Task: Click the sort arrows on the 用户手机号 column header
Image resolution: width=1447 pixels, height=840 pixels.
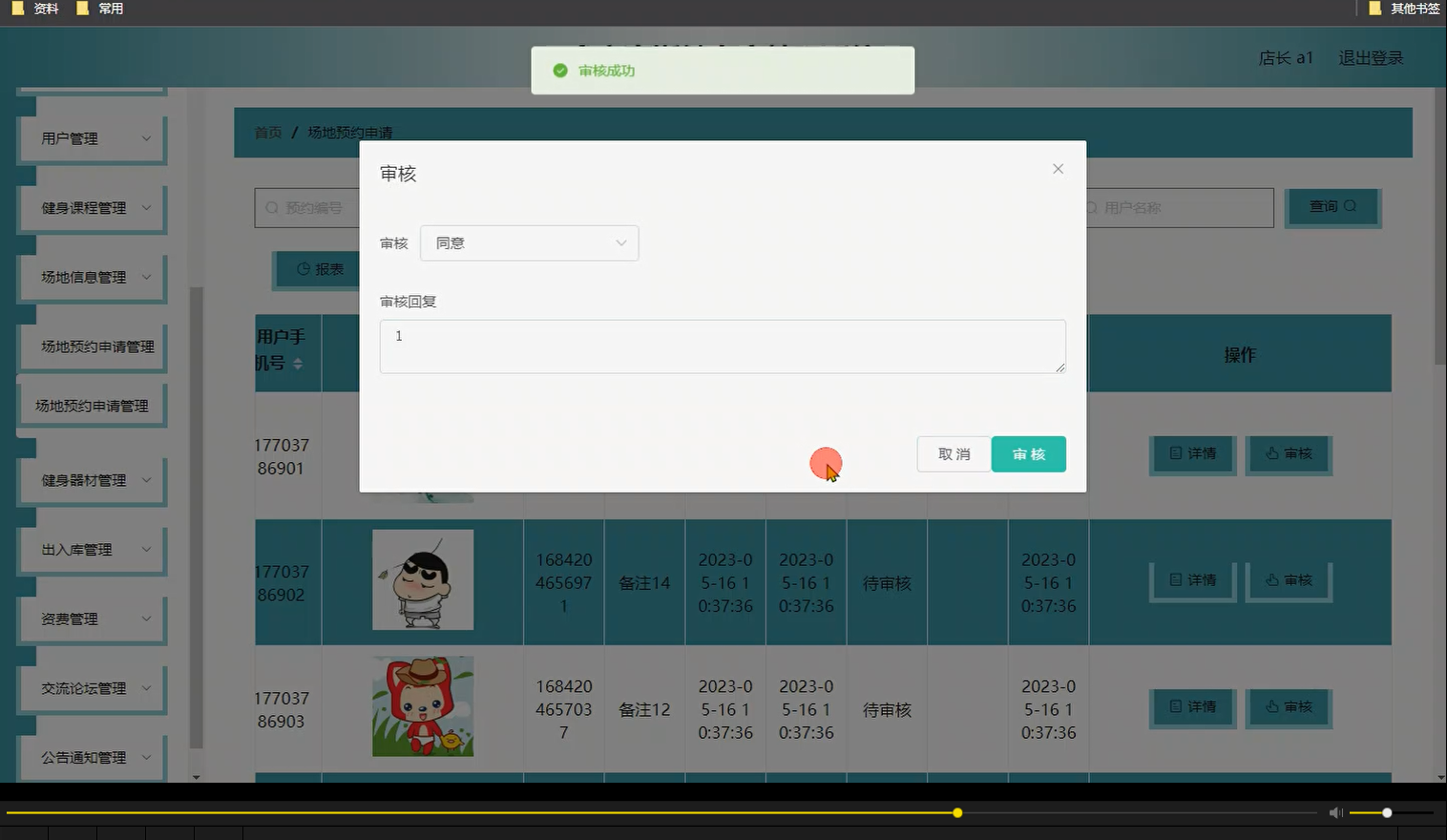Action: pyautogui.click(x=299, y=366)
